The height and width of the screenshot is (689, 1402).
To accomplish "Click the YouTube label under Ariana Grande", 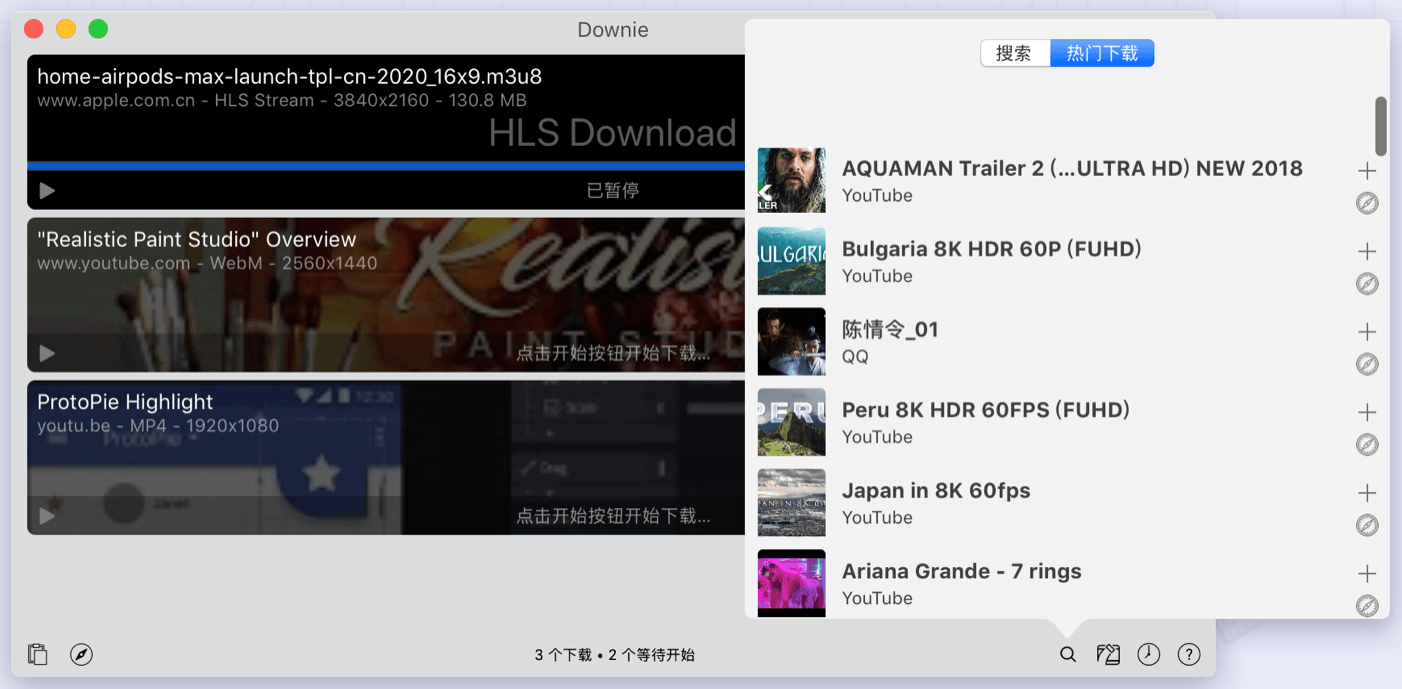I will pos(877,598).
